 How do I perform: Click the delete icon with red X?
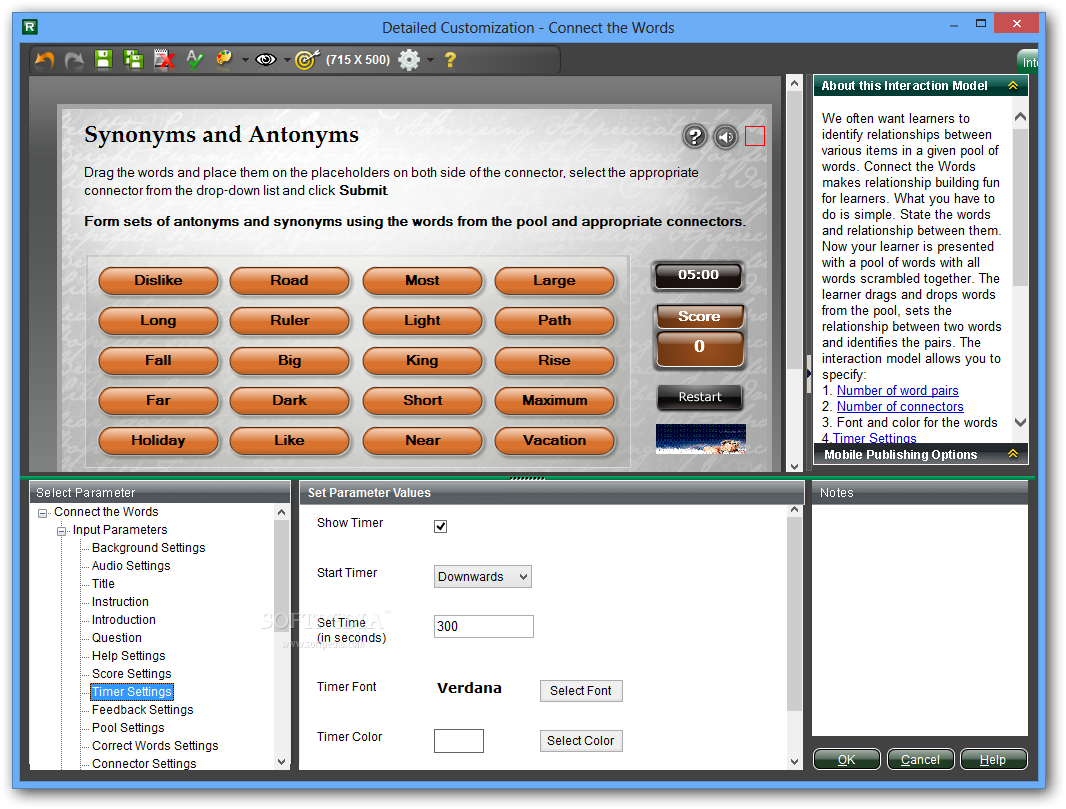pos(164,59)
